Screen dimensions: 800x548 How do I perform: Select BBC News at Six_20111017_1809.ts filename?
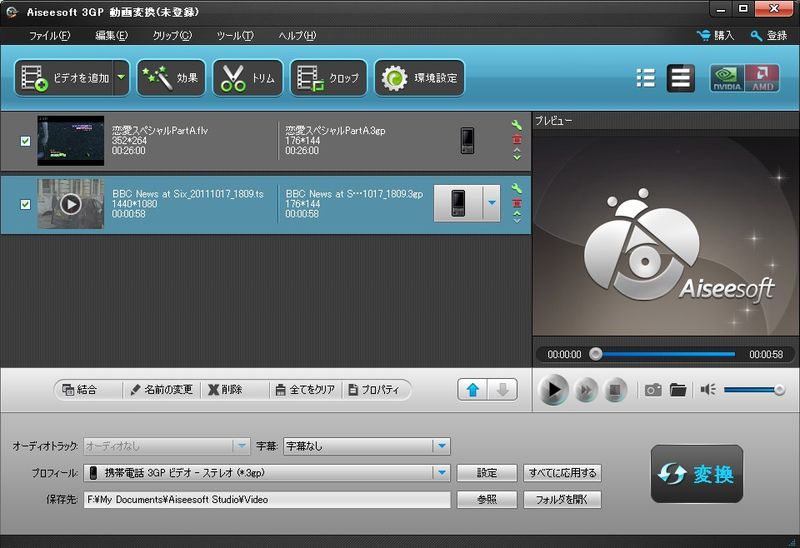click(x=188, y=194)
